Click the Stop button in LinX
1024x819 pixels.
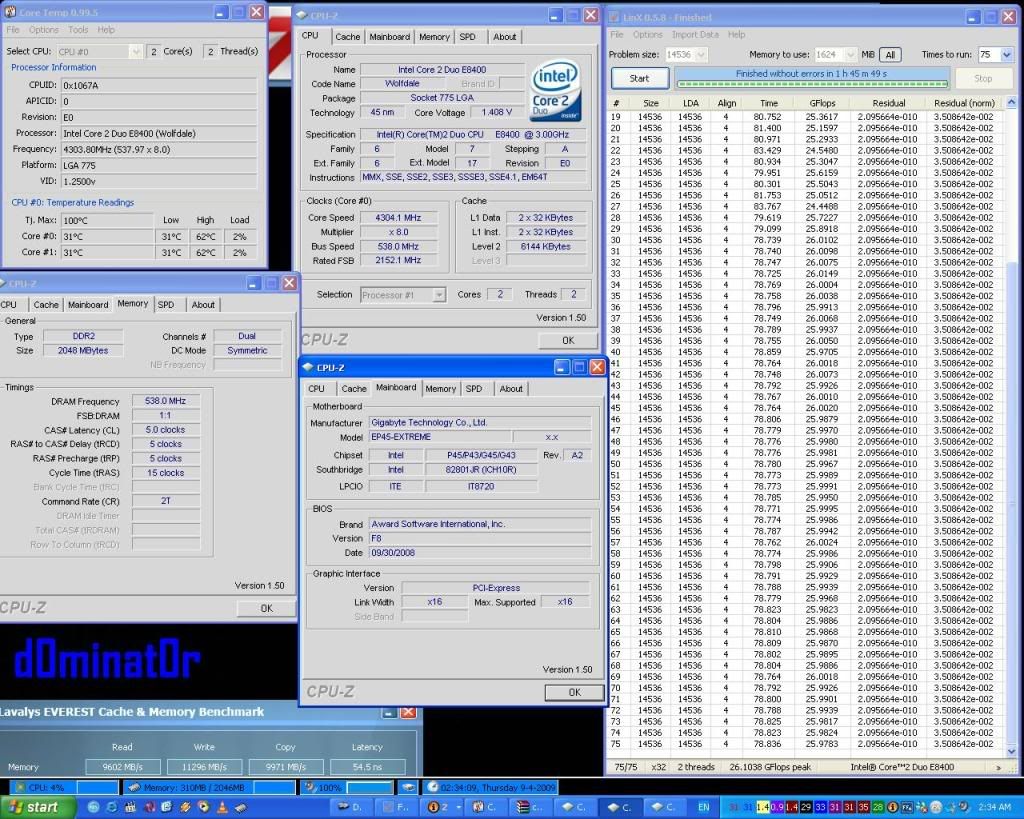(982, 78)
